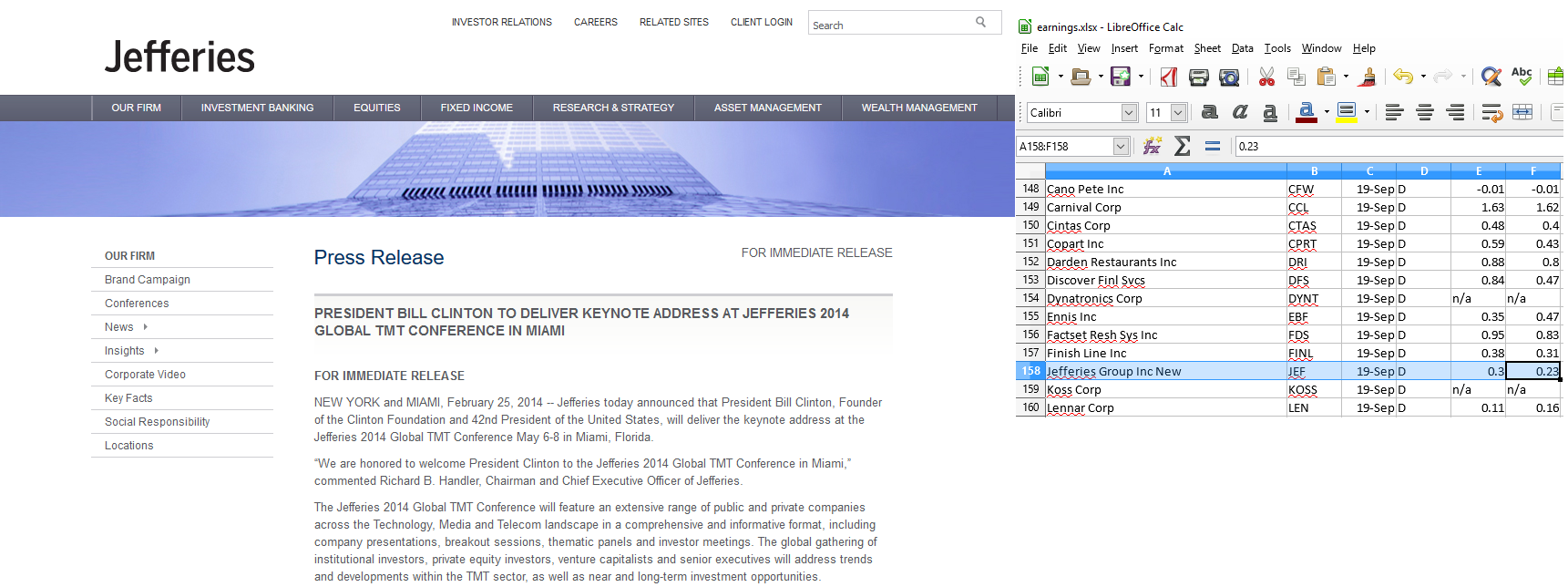The width and height of the screenshot is (1568, 587).
Task: Click the Sum sigma icon
Action: point(1183,146)
